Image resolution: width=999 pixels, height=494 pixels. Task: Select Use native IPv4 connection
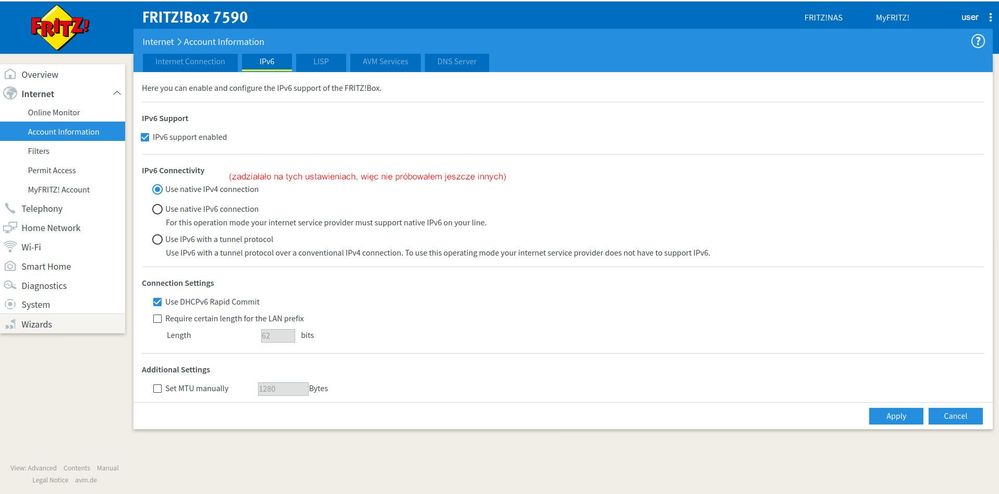pos(157,189)
